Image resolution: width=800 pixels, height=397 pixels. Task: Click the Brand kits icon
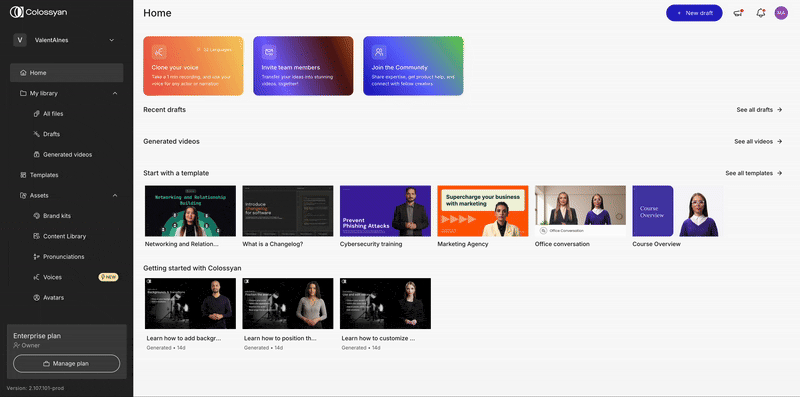click(36, 216)
